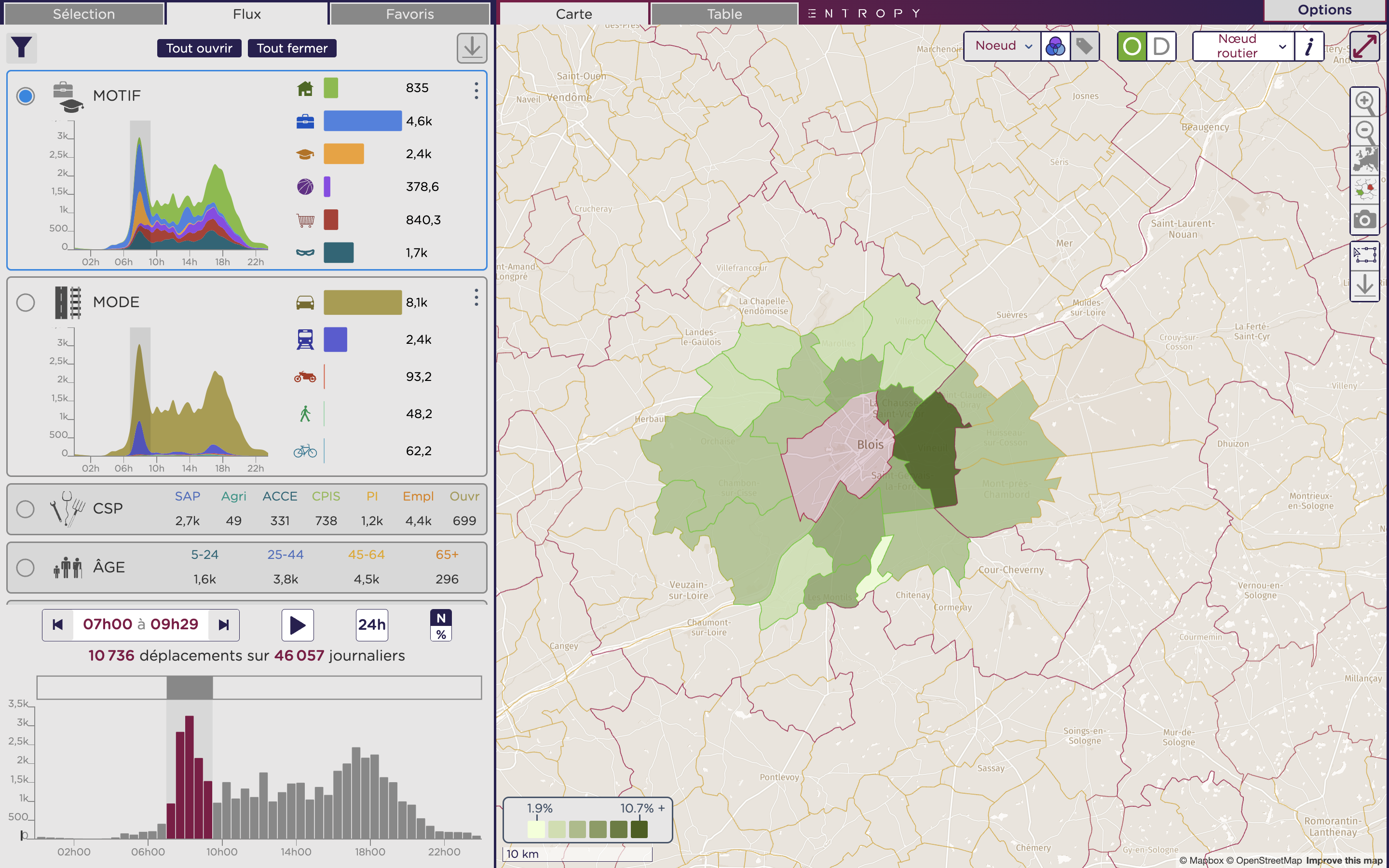The height and width of the screenshot is (868, 1389).
Task: Select the mask other-motif icon
Action: pyautogui.click(x=305, y=253)
